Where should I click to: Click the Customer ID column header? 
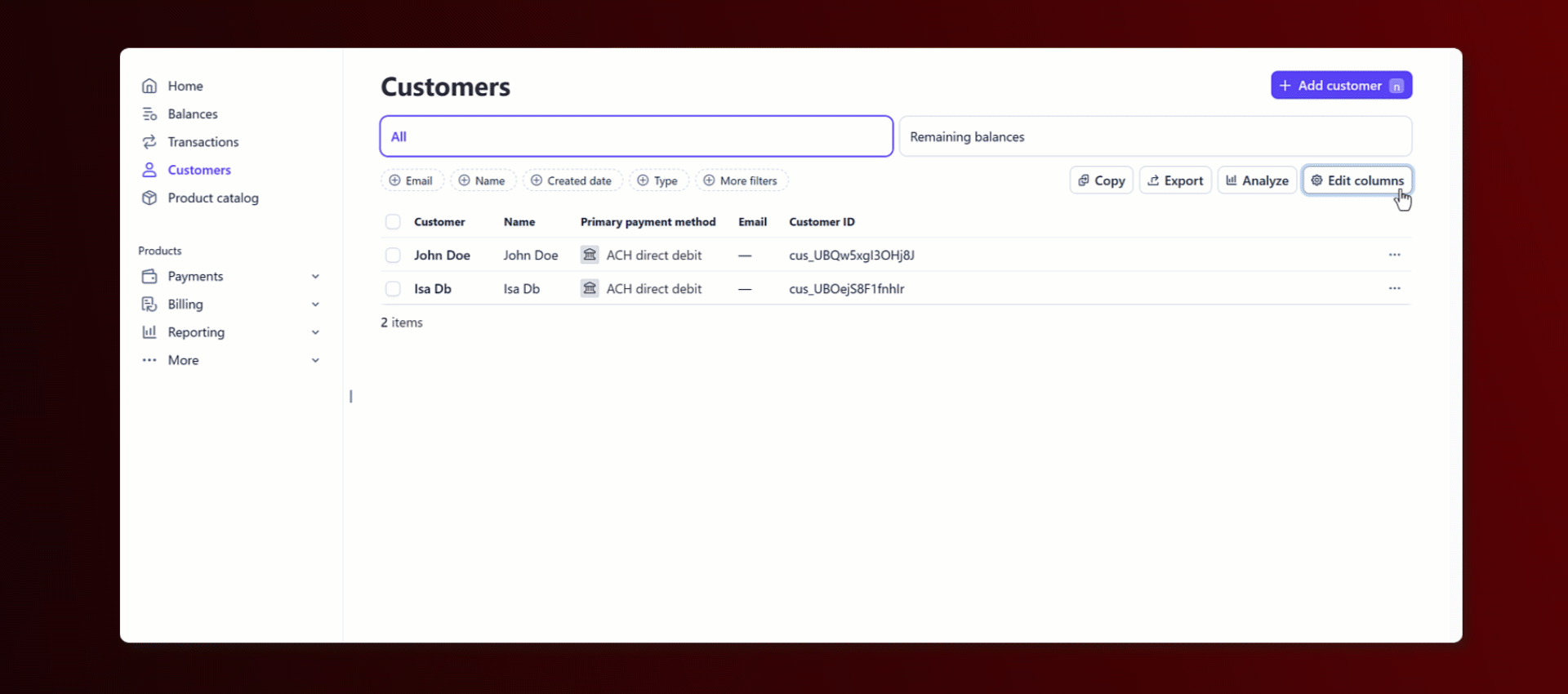click(822, 222)
